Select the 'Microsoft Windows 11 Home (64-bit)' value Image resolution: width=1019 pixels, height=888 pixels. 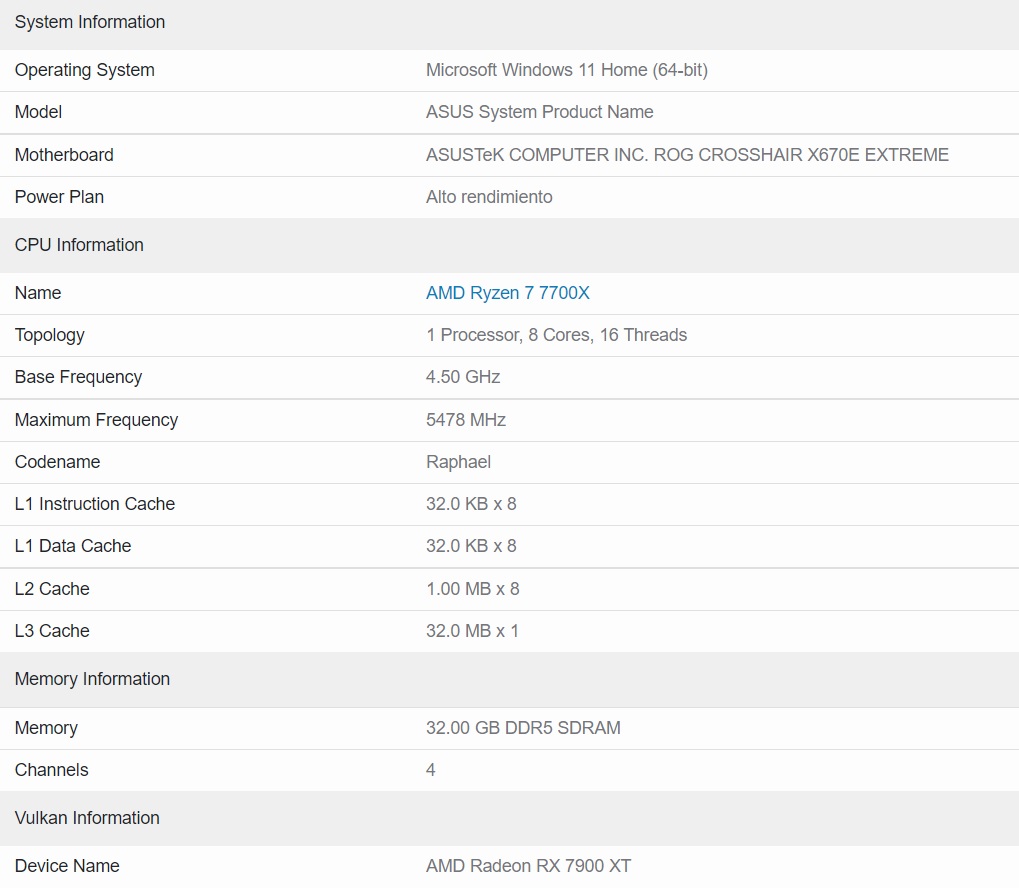pyautogui.click(x=567, y=70)
